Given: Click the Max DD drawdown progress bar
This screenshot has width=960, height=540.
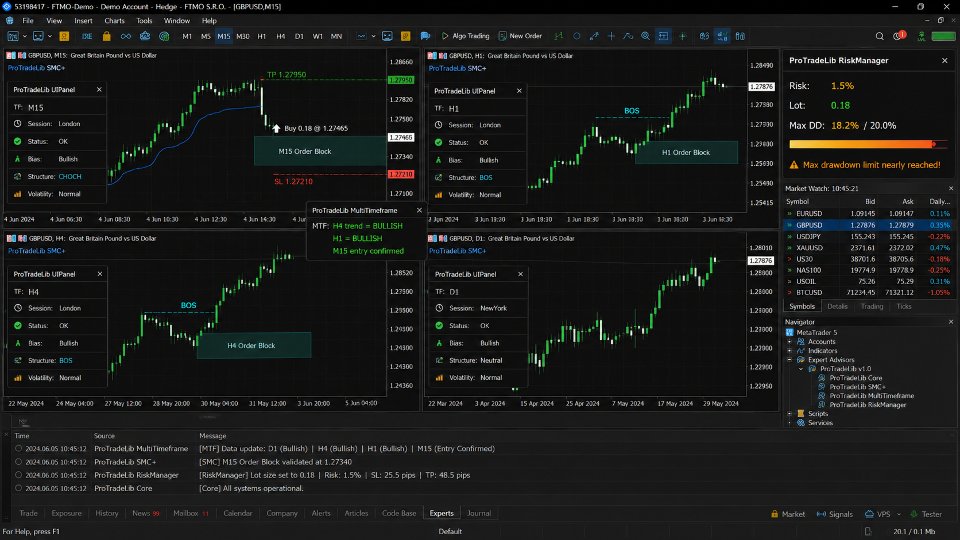Looking at the screenshot, I should [x=868, y=144].
